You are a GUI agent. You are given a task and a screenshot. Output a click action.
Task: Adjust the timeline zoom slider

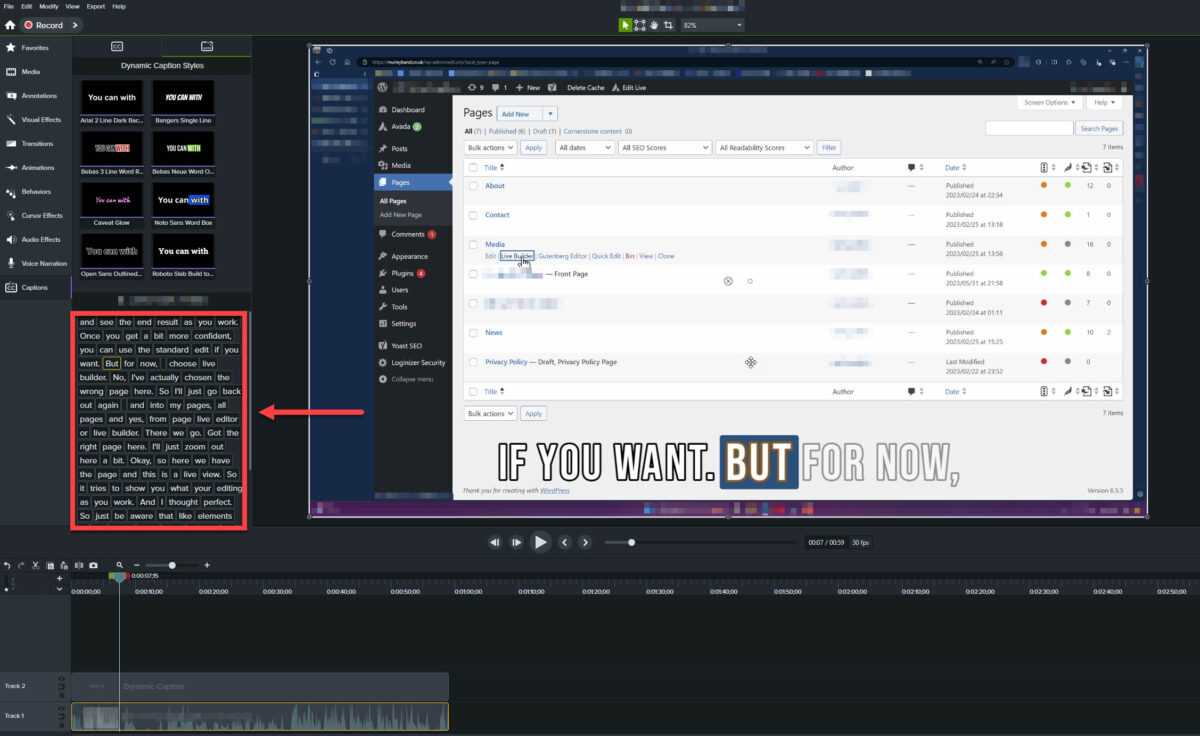click(x=171, y=564)
